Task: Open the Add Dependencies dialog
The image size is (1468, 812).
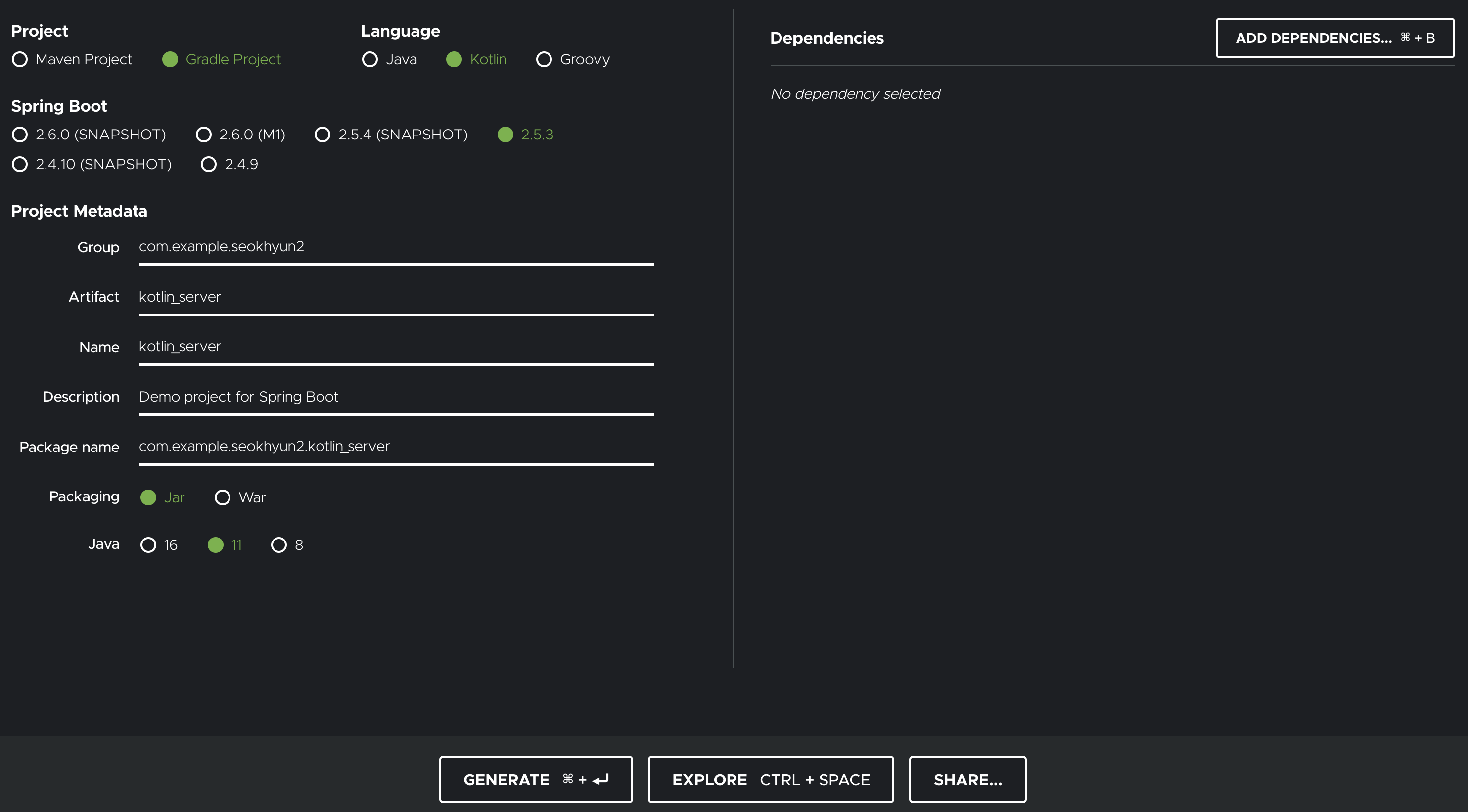Action: point(1334,38)
